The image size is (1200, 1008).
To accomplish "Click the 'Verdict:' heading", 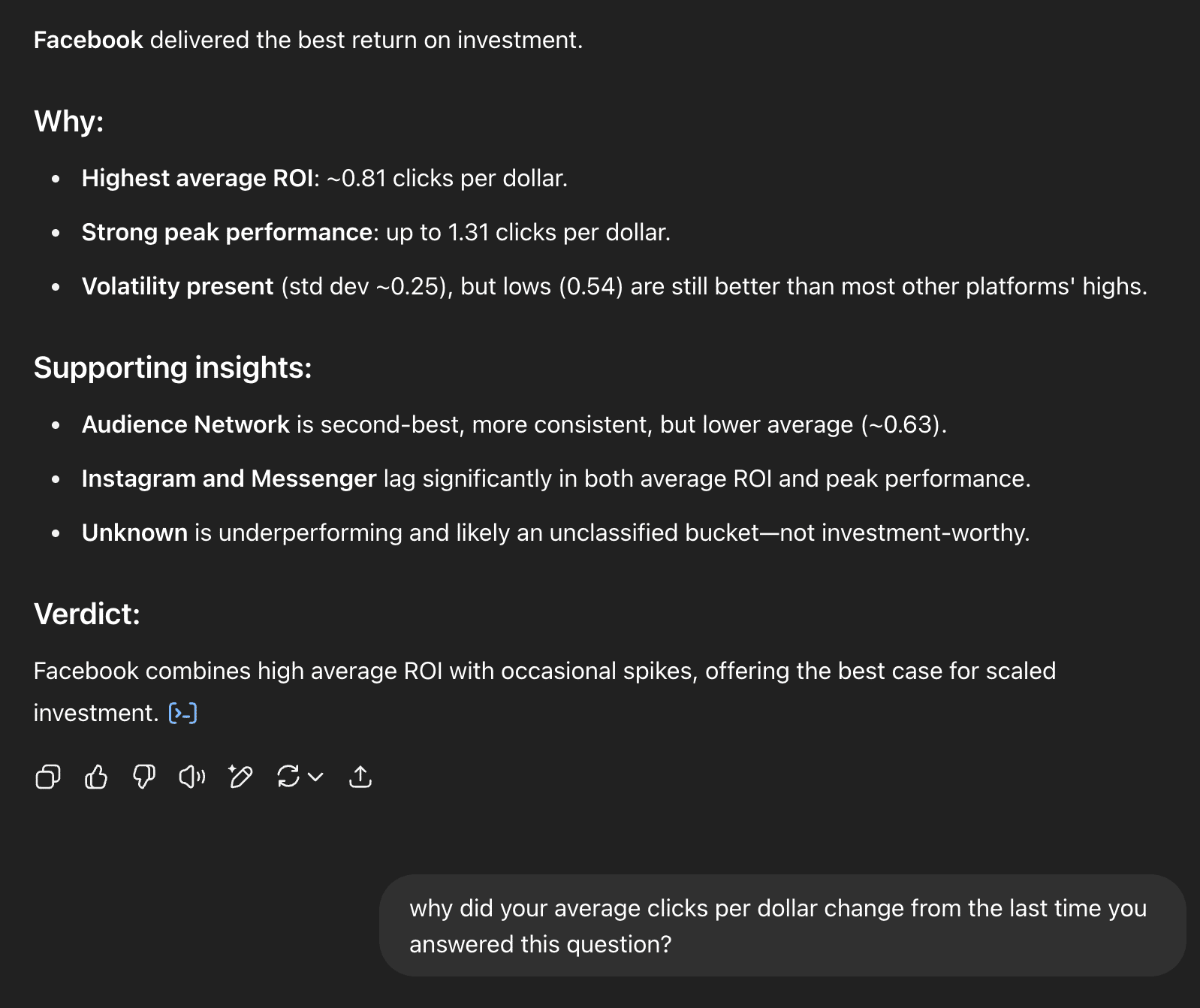I will 87,614.
